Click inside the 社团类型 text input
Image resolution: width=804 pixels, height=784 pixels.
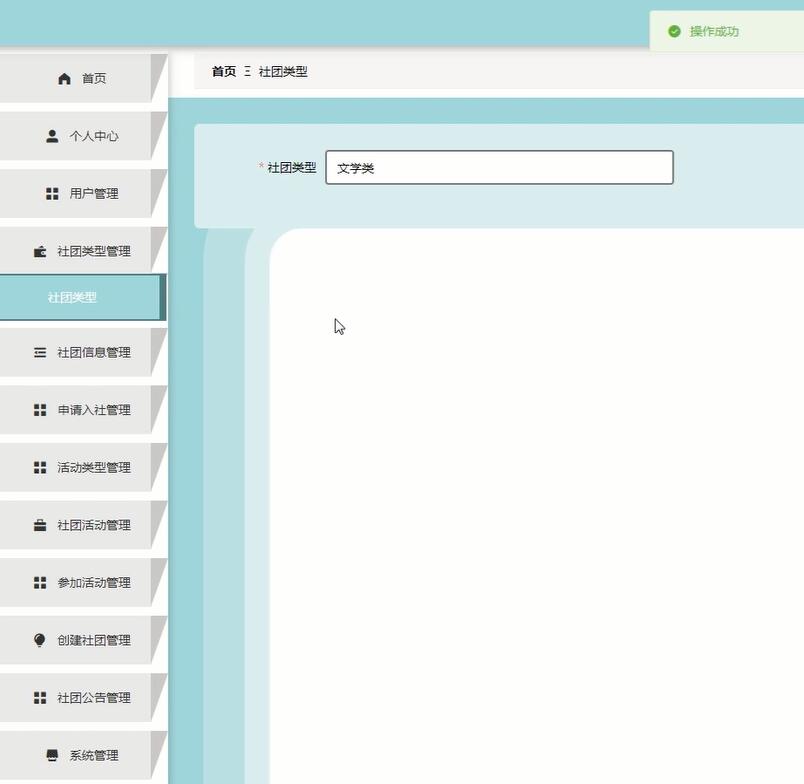point(498,167)
